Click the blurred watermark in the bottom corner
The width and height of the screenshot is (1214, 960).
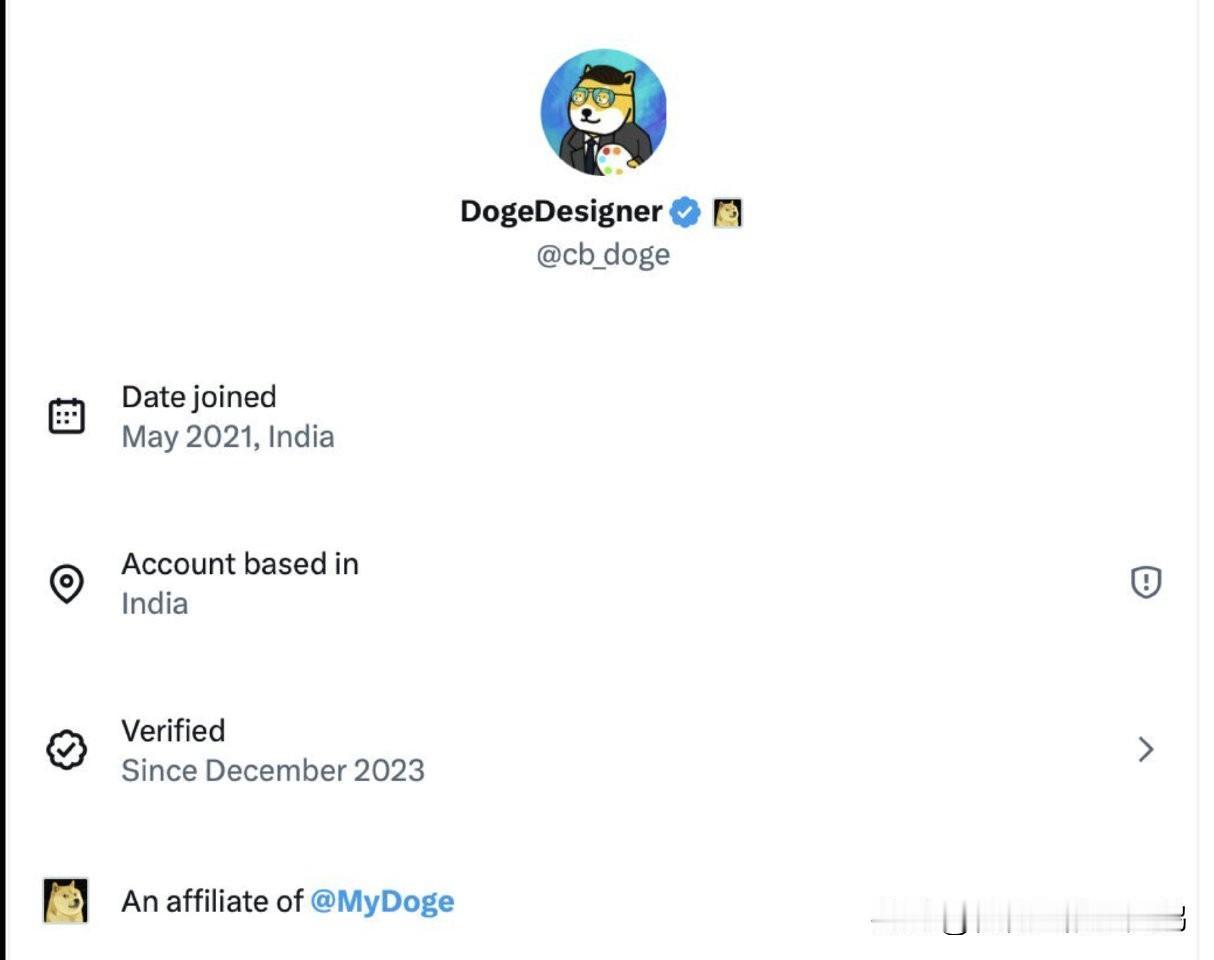(x=1028, y=916)
